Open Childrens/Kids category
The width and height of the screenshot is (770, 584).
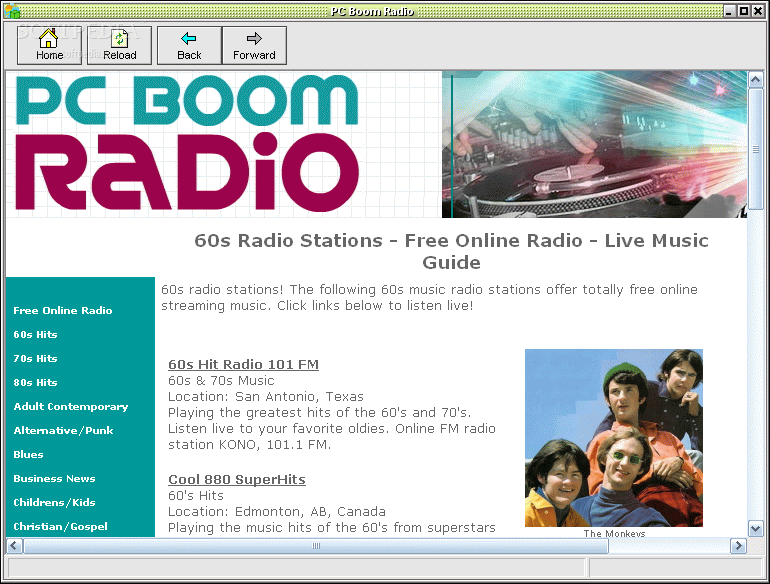pos(55,502)
